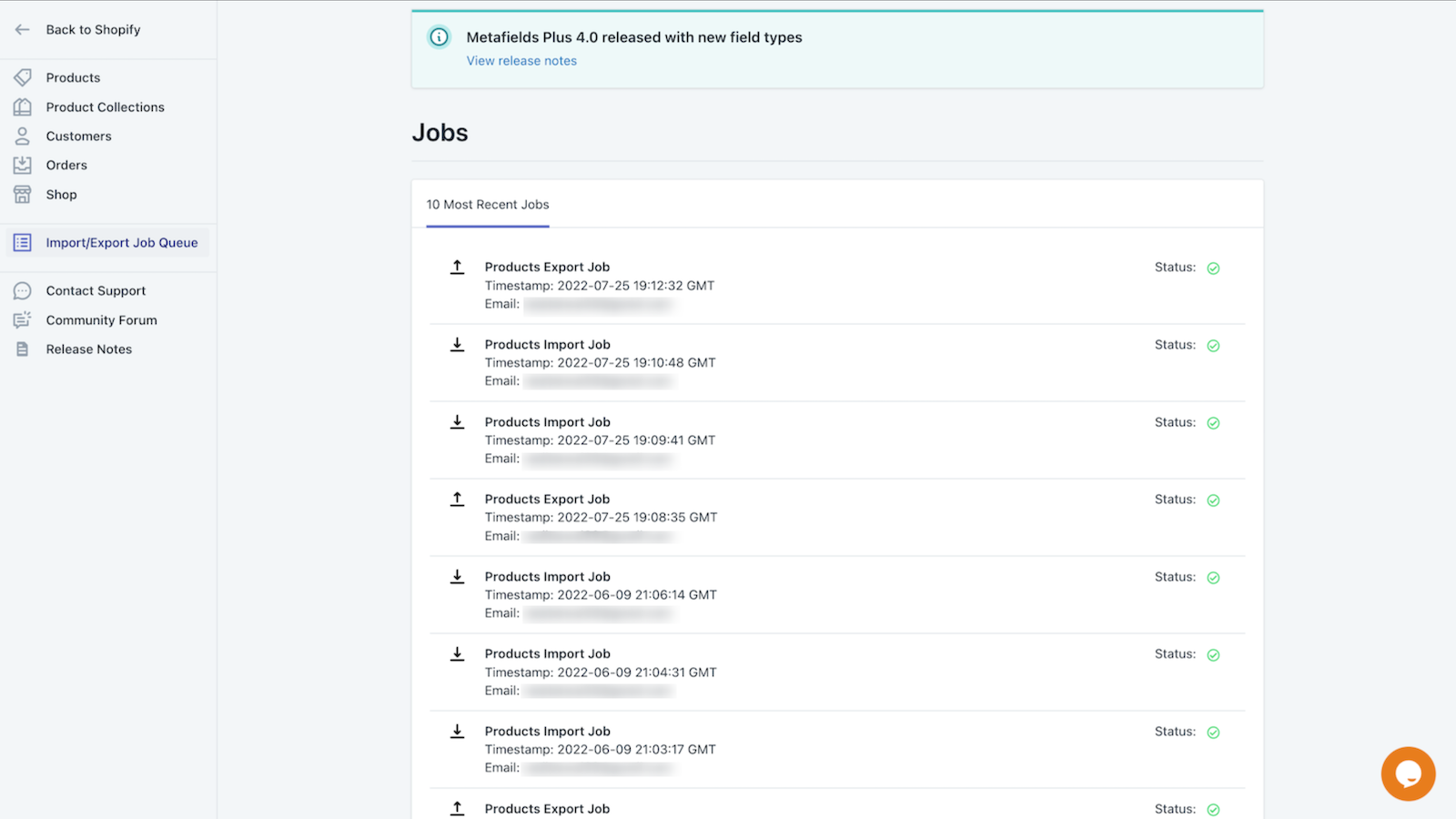The image size is (1456, 819).
Task: Select Products Import Job at 21:06:14
Action: (x=547, y=577)
